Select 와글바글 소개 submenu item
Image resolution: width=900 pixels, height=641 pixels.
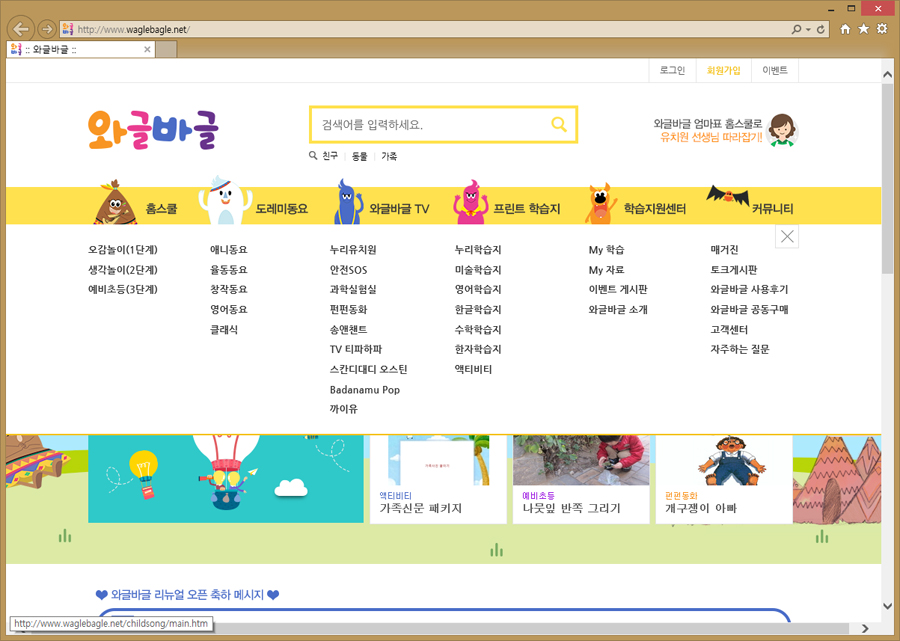pyautogui.click(x=618, y=309)
